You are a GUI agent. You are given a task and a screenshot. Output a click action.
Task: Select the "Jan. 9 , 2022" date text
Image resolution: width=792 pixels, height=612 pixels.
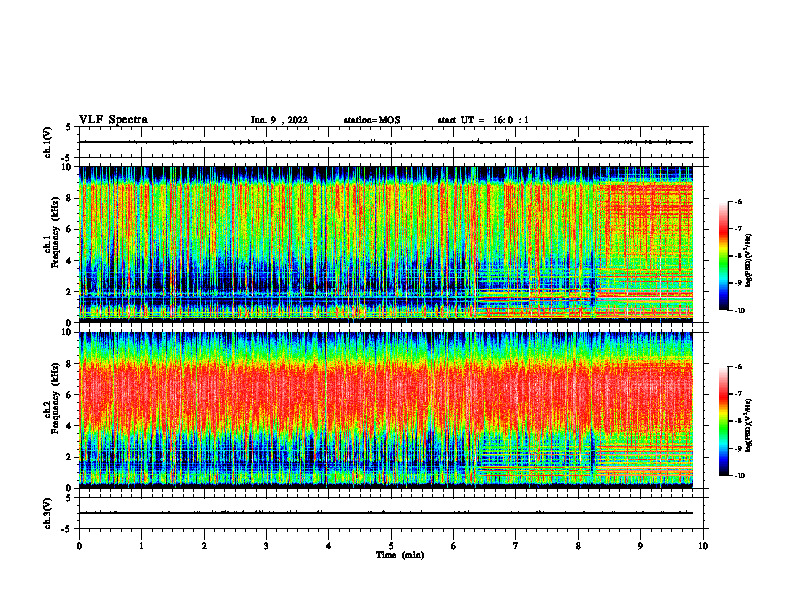pos(279,120)
